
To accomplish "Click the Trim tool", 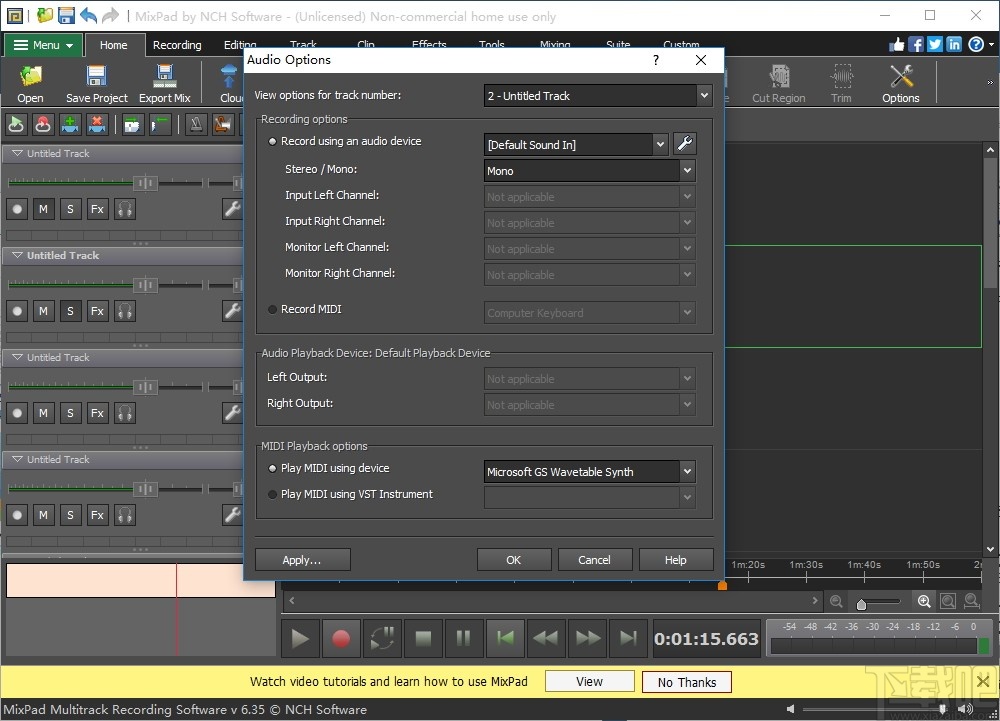I will [841, 84].
